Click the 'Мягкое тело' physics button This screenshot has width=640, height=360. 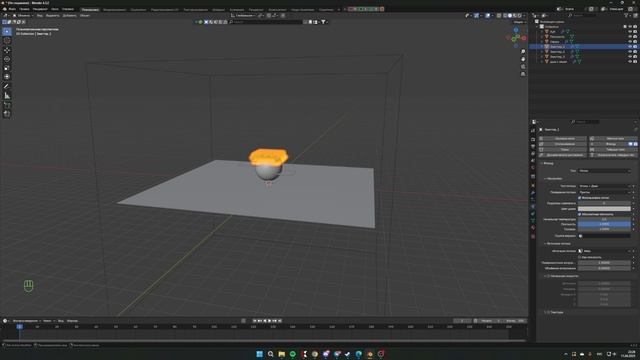(x=613, y=139)
